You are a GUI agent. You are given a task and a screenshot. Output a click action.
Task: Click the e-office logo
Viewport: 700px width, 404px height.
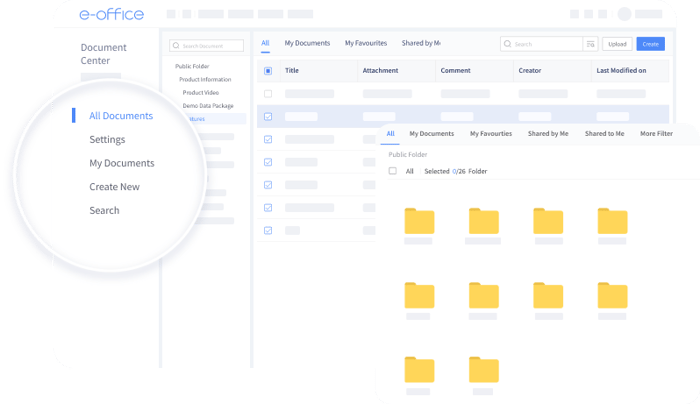[112, 14]
